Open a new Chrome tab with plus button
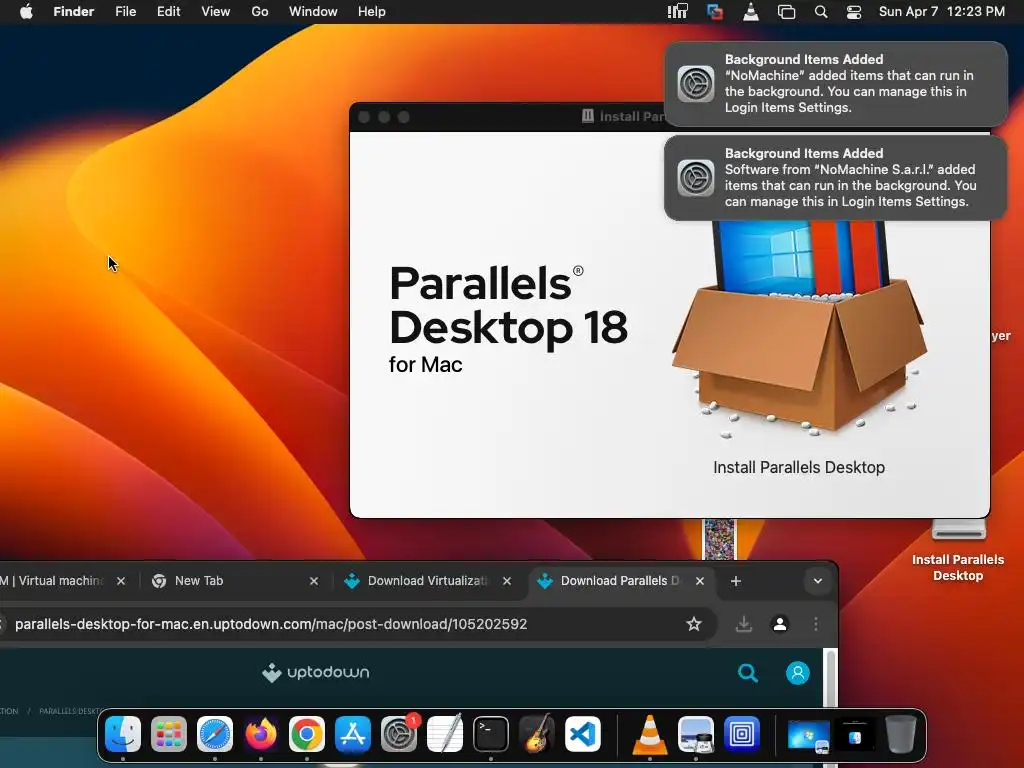Viewport: 1024px width, 768px height. click(x=735, y=581)
